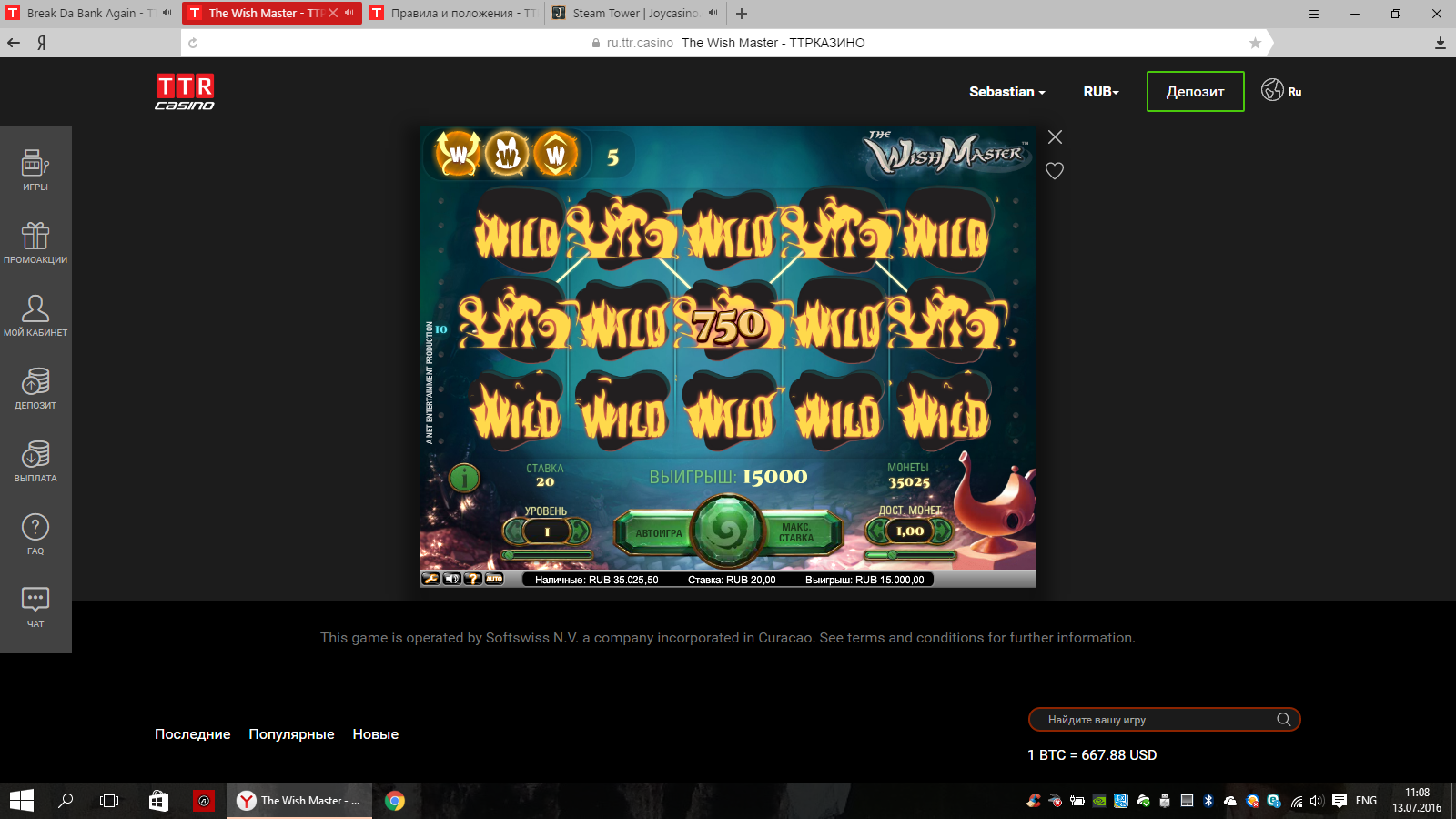Image resolution: width=1456 pixels, height=819 pixels.
Task: Switch to Правила и положения tab
Action: (455, 13)
